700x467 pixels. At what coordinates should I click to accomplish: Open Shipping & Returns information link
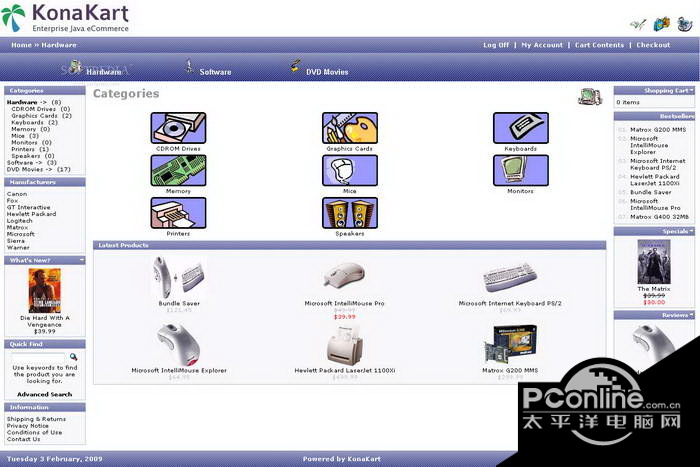click(x=36, y=419)
